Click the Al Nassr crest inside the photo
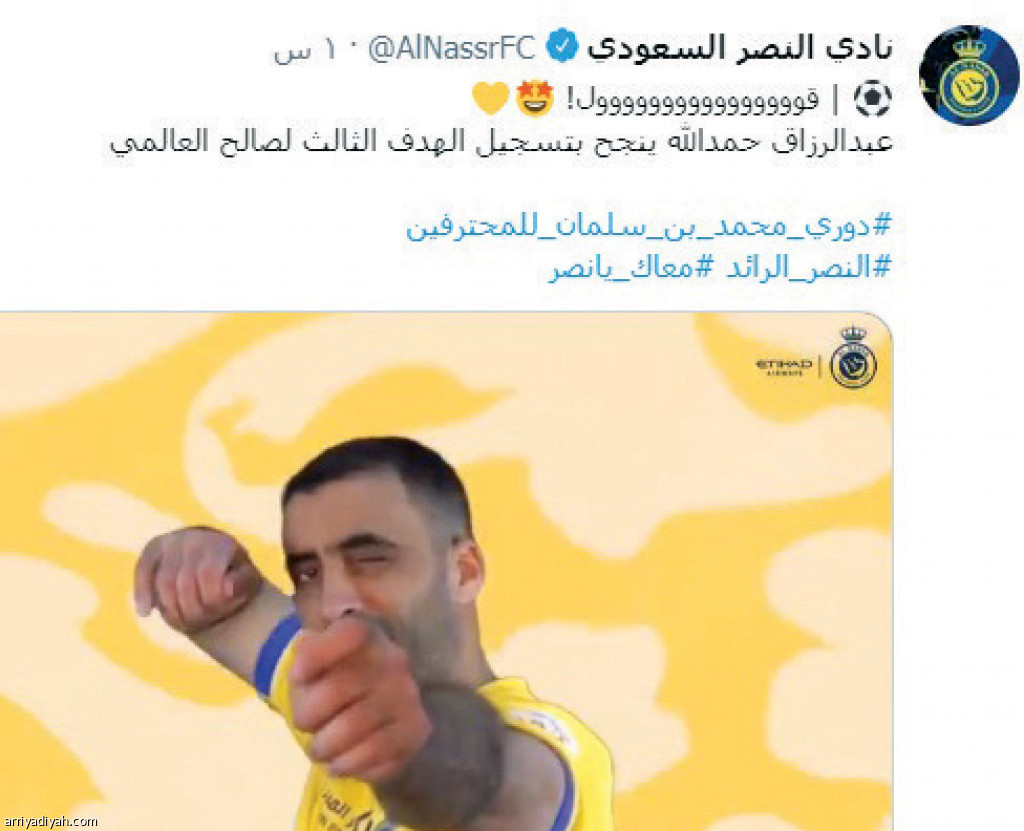 (853, 357)
